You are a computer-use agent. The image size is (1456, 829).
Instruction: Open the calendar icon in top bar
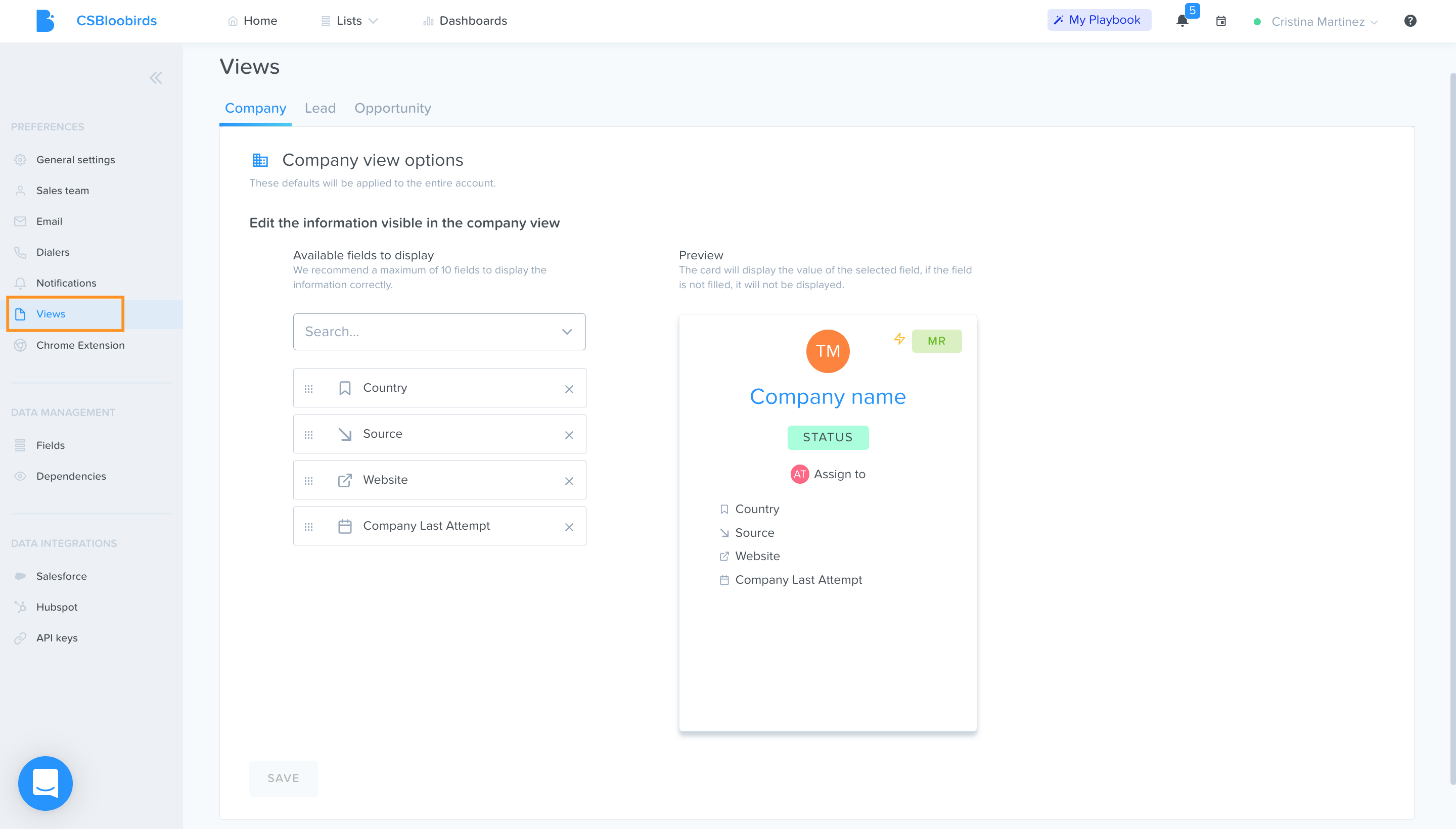(1221, 21)
